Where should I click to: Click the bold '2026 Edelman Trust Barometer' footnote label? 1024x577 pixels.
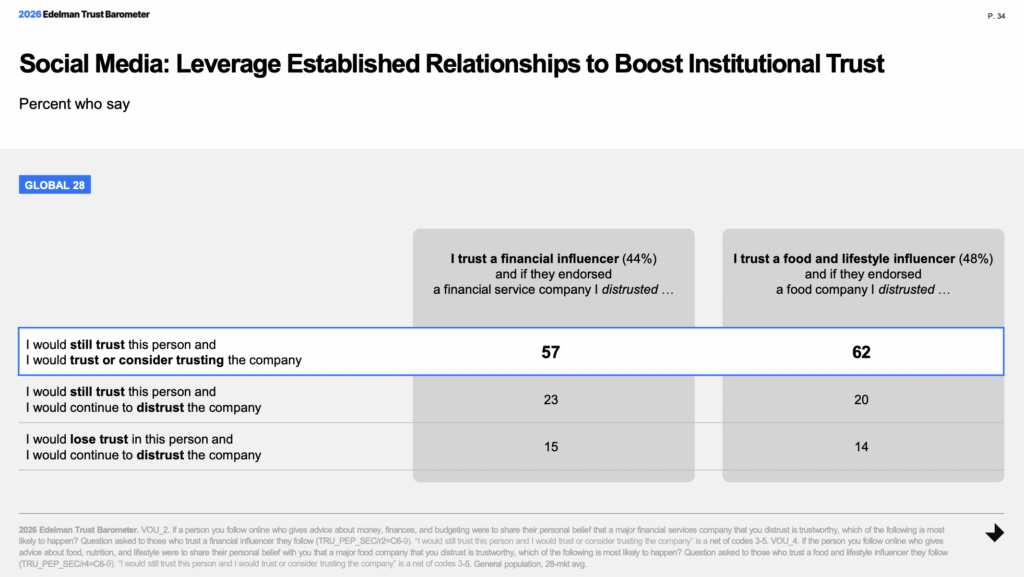click(66, 528)
